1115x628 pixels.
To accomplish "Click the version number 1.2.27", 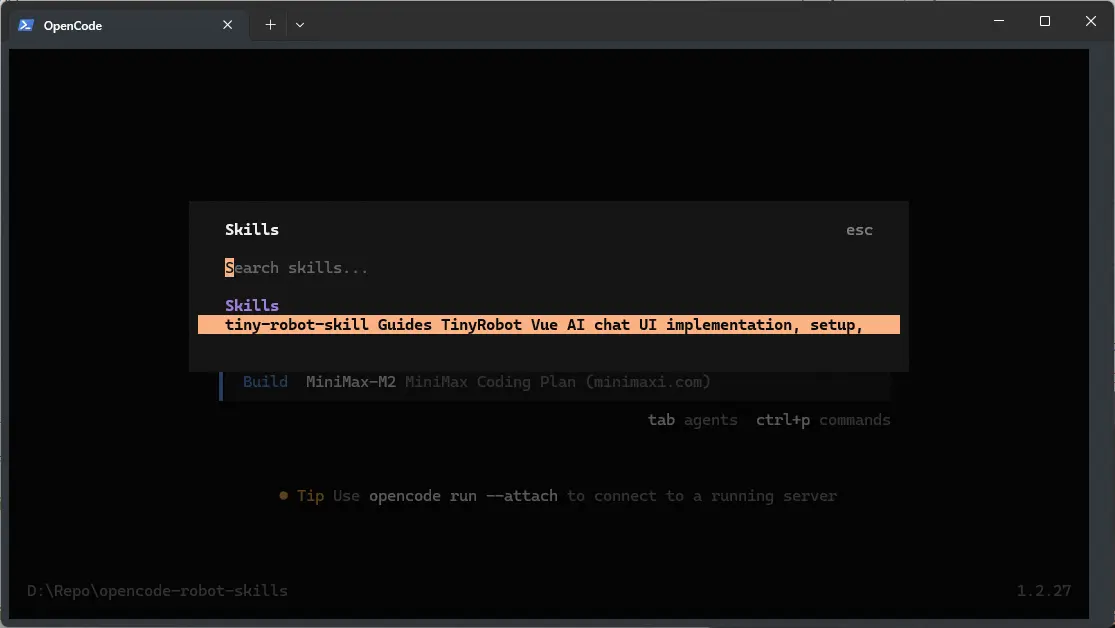I will 1044,590.
